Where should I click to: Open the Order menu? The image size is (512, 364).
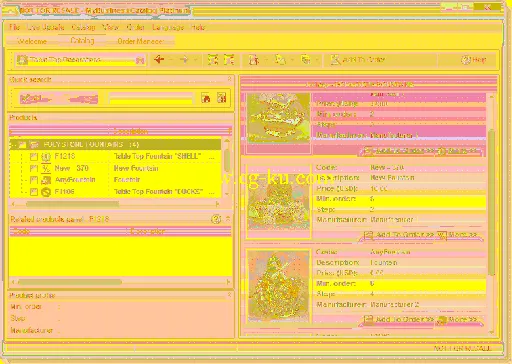135,27
